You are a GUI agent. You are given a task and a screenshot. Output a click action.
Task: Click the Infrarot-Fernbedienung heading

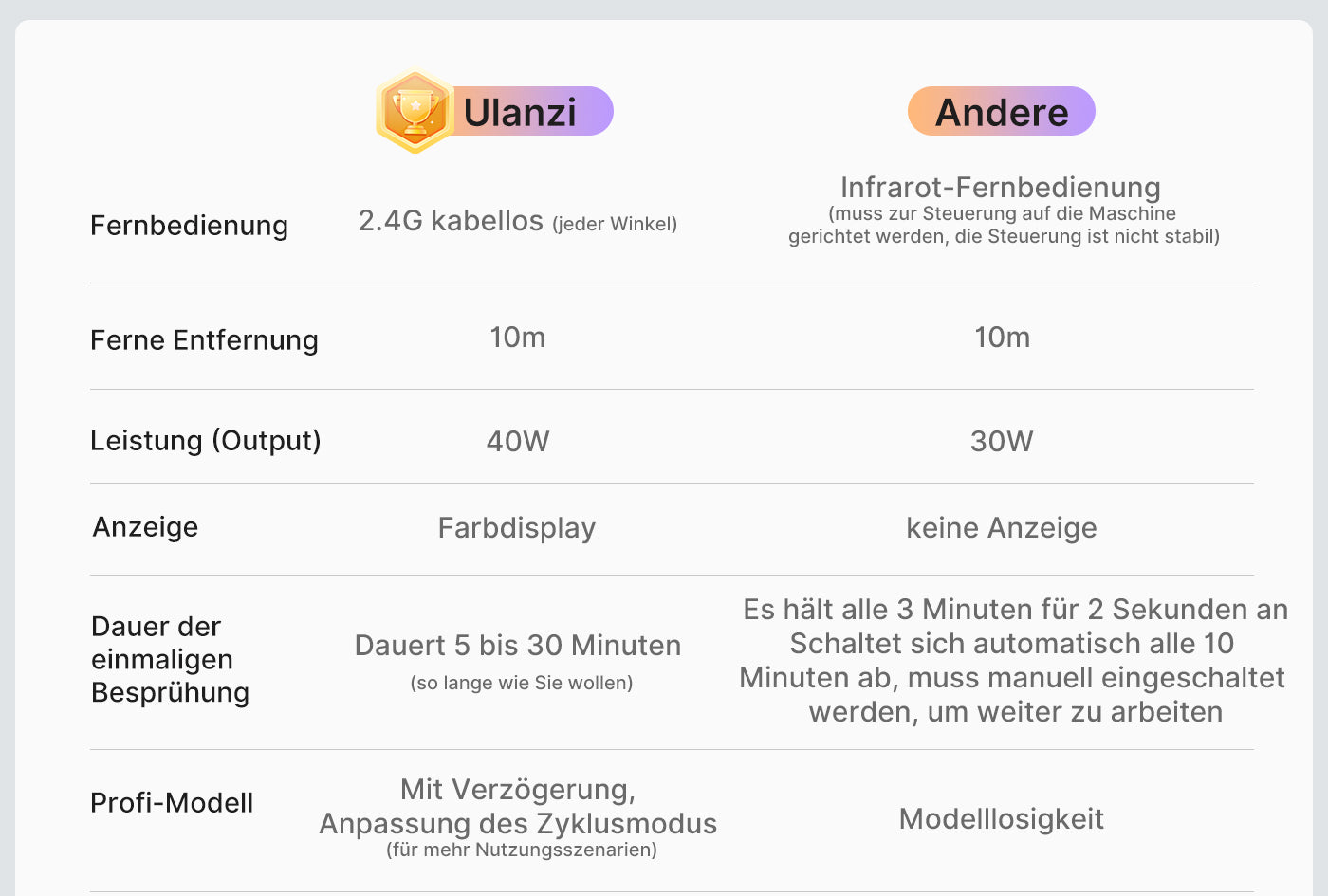click(x=1000, y=187)
